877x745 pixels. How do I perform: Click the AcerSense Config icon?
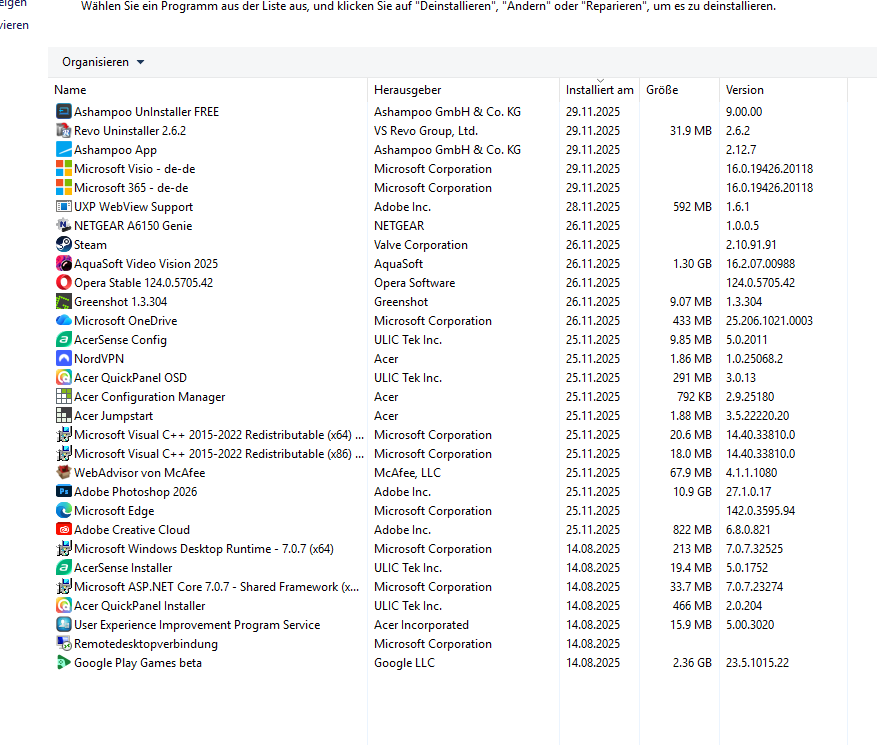tap(64, 340)
